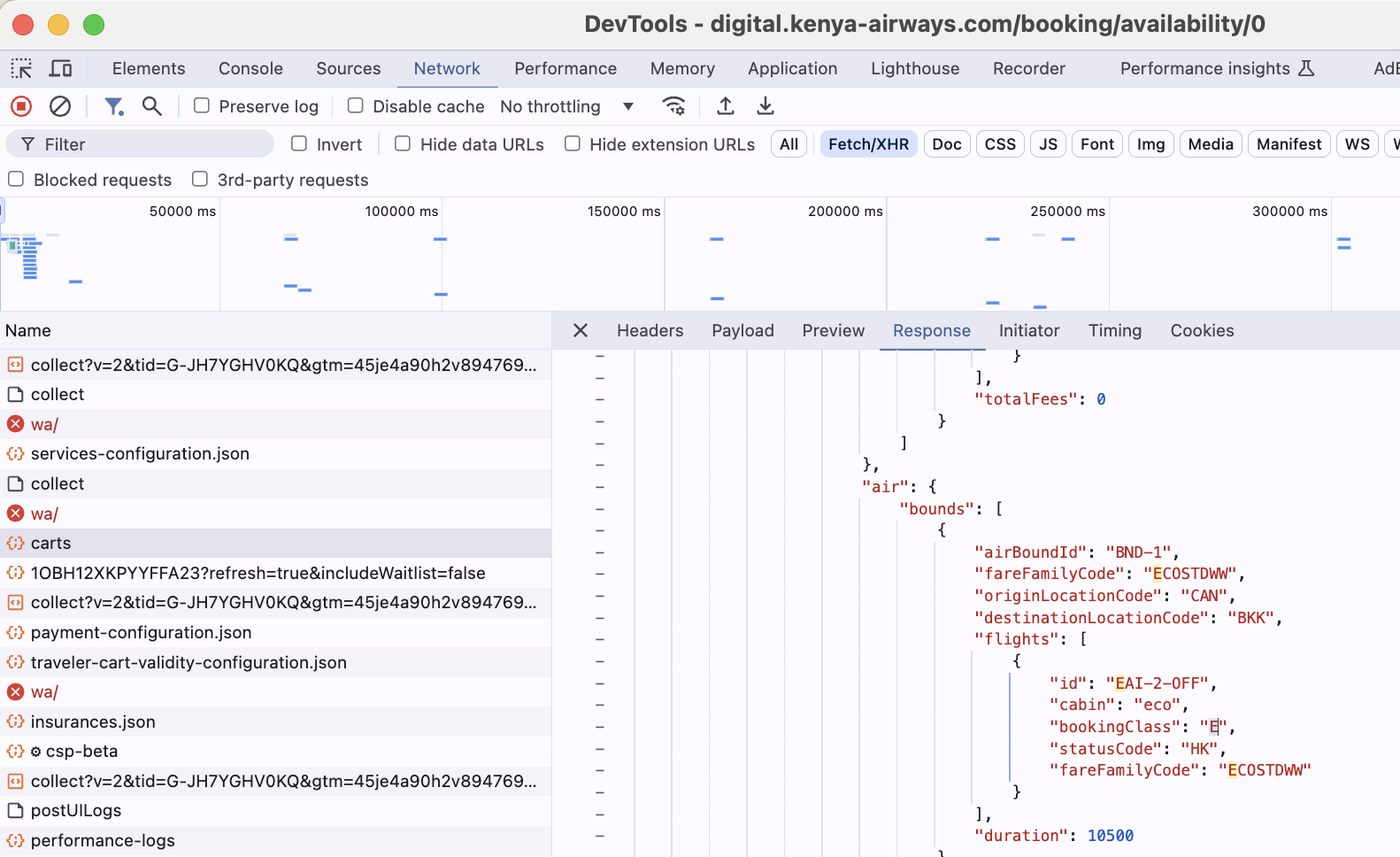Close the request details pane
1400x857 pixels.
click(x=581, y=330)
